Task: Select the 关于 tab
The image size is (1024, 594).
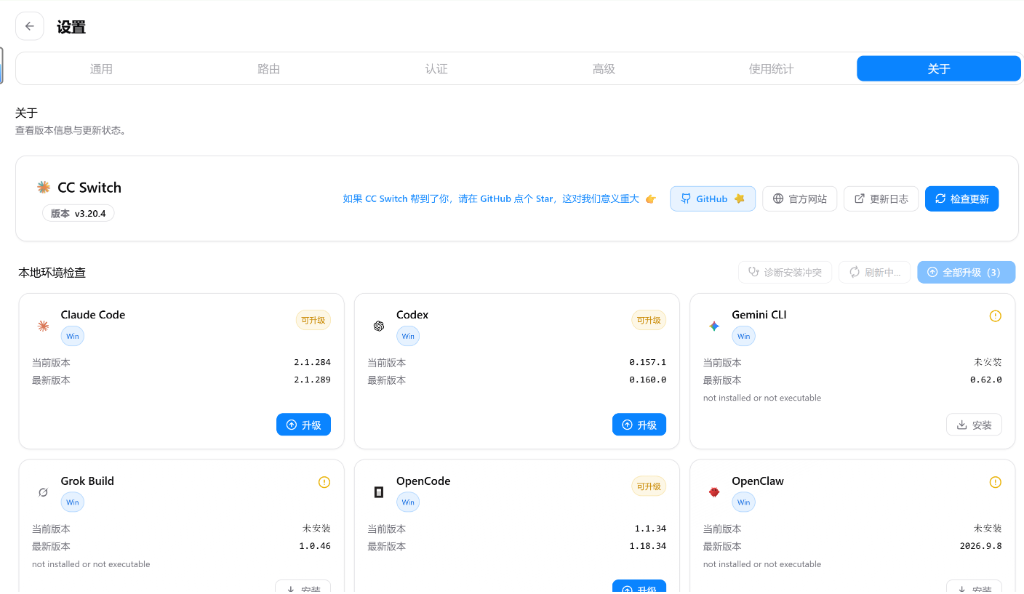Action: pyautogui.click(x=938, y=69)
